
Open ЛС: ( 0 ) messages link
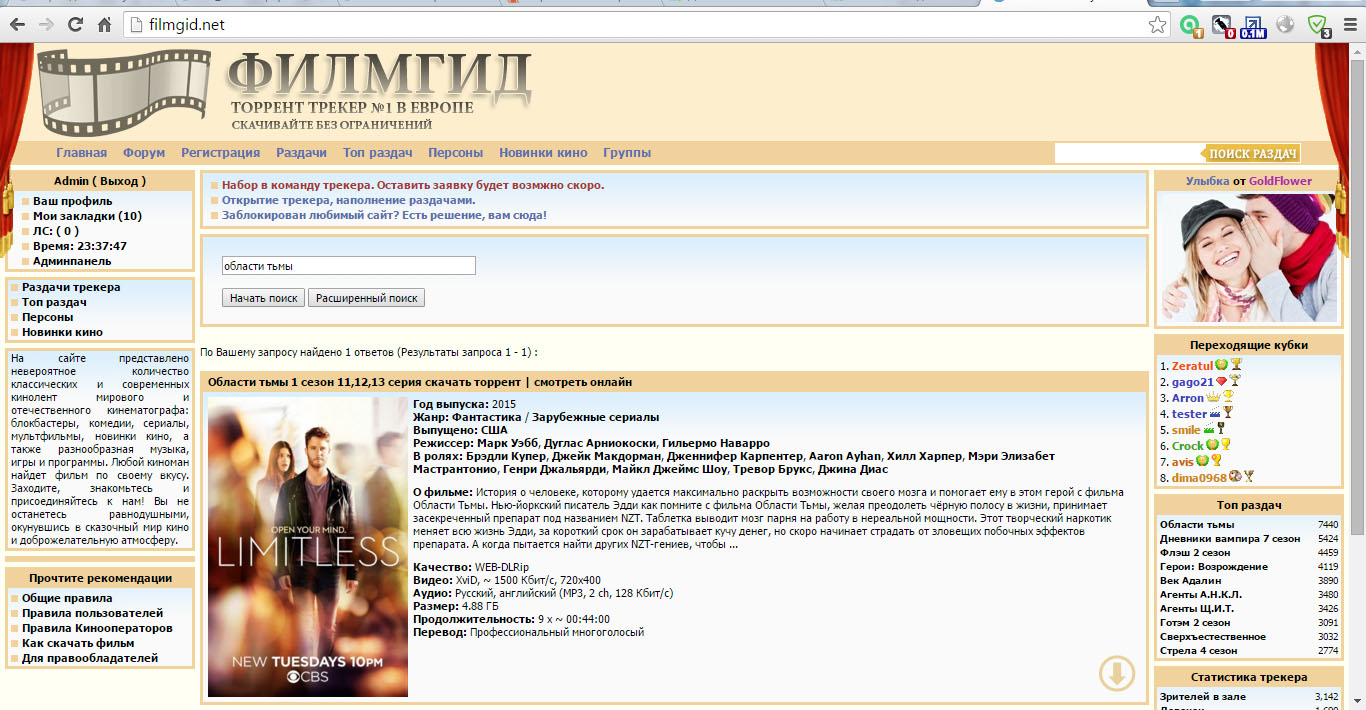point(56,231)
